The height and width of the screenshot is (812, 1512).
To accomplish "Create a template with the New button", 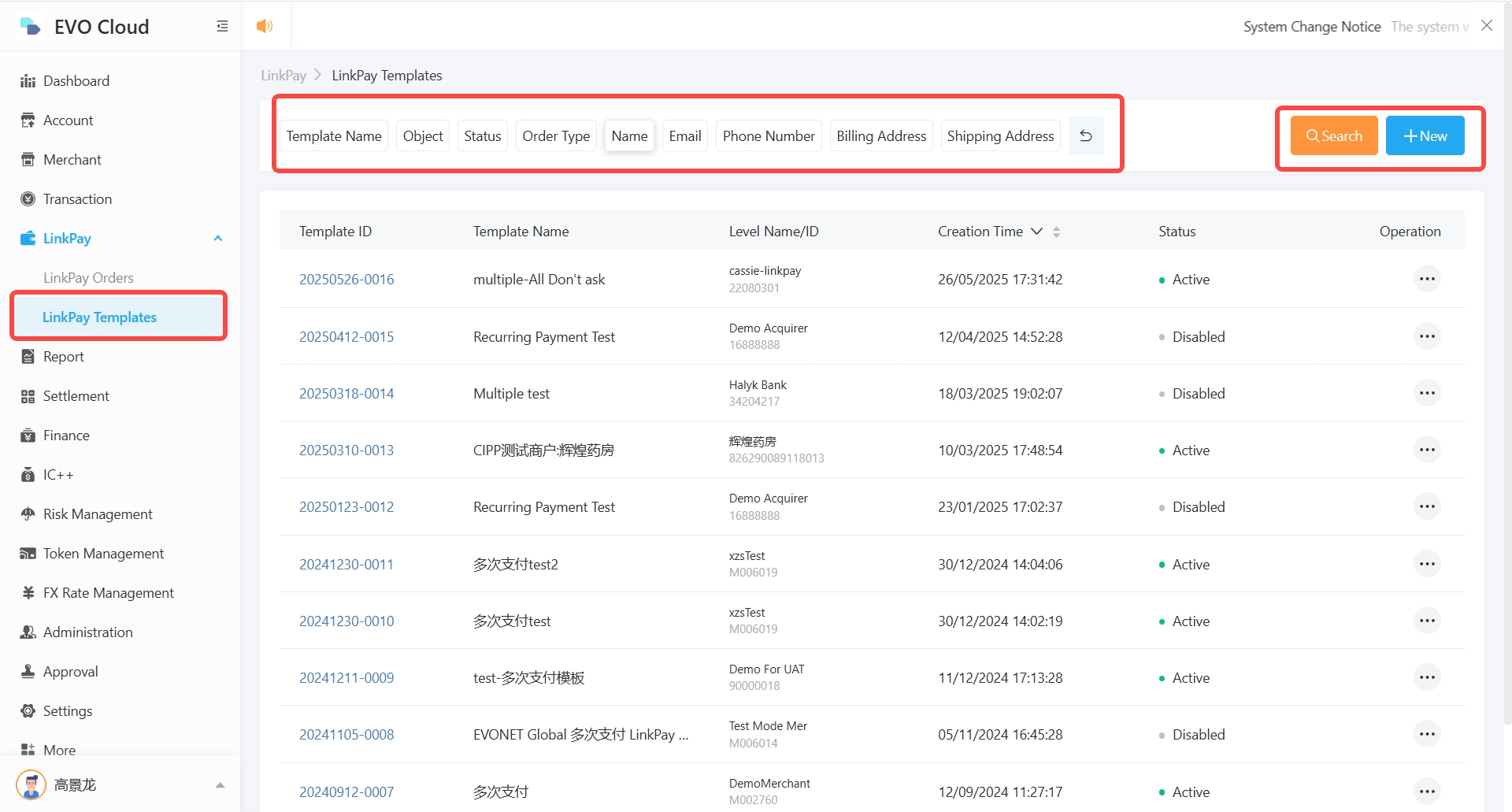I will coord(1425,135).
